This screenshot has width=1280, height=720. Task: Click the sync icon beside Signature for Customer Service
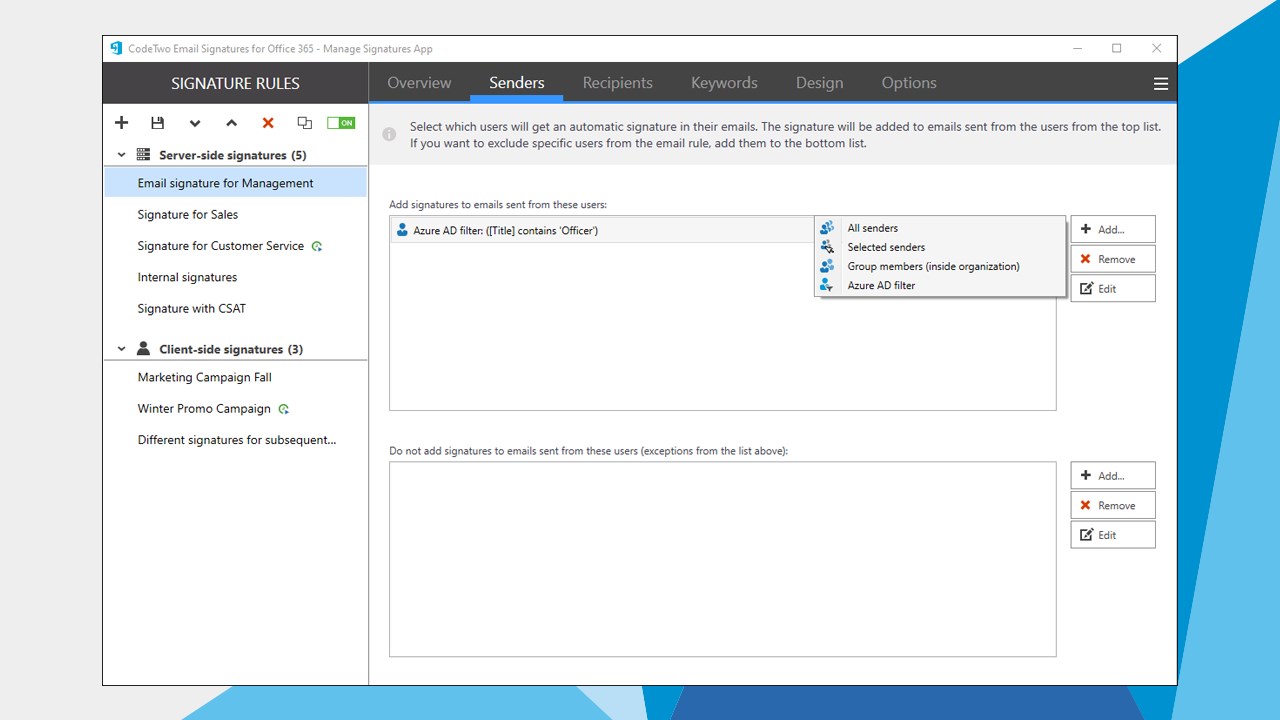point(317,246)
